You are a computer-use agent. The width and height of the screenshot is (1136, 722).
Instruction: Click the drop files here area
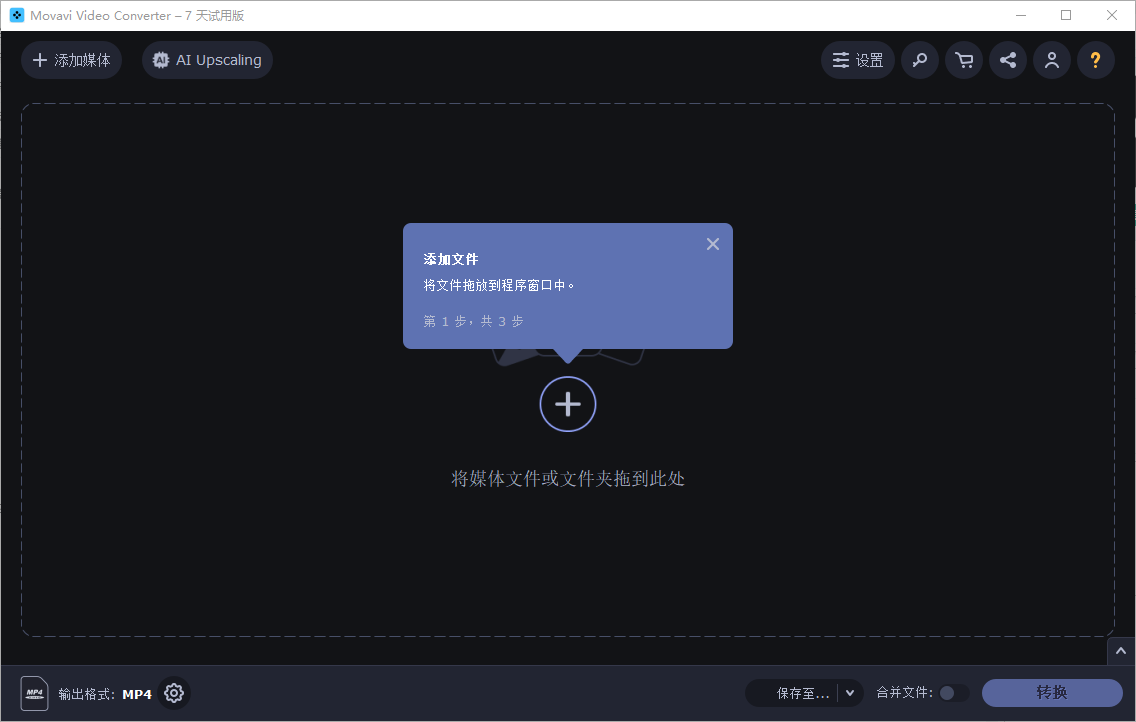(567, 478)
